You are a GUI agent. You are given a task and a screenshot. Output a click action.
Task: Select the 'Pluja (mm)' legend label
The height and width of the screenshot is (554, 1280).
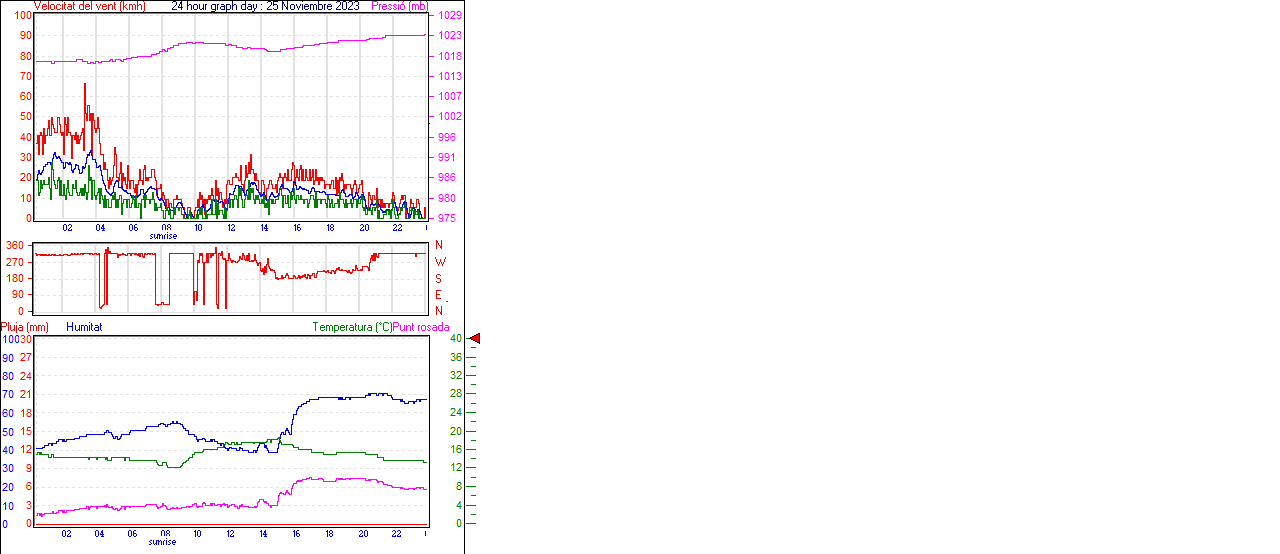[24, 327]
